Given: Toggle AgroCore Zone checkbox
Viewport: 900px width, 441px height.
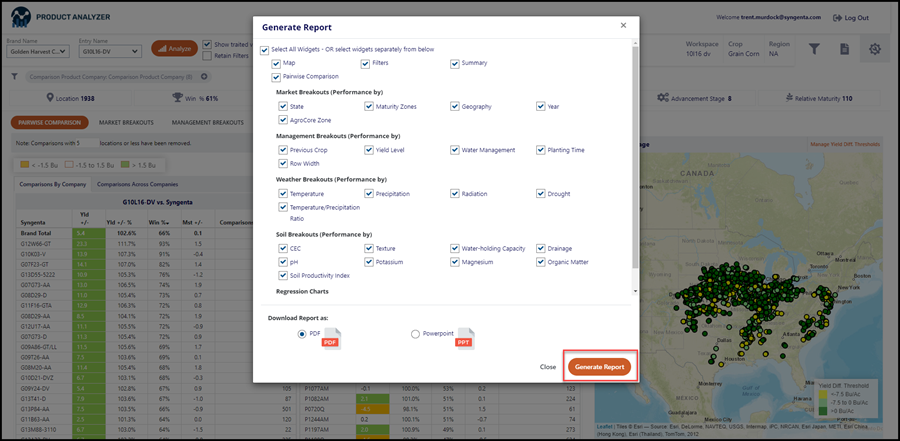Looking at the screenshot, I should click(x=283, y=121).
